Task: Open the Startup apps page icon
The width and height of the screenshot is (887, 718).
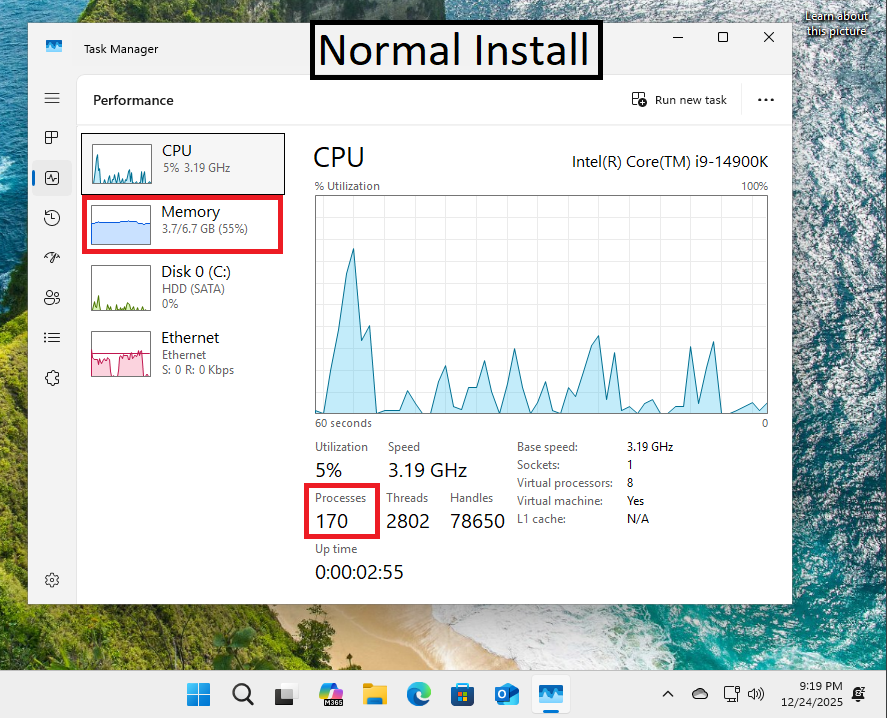Action: click(x=52, y=258)
